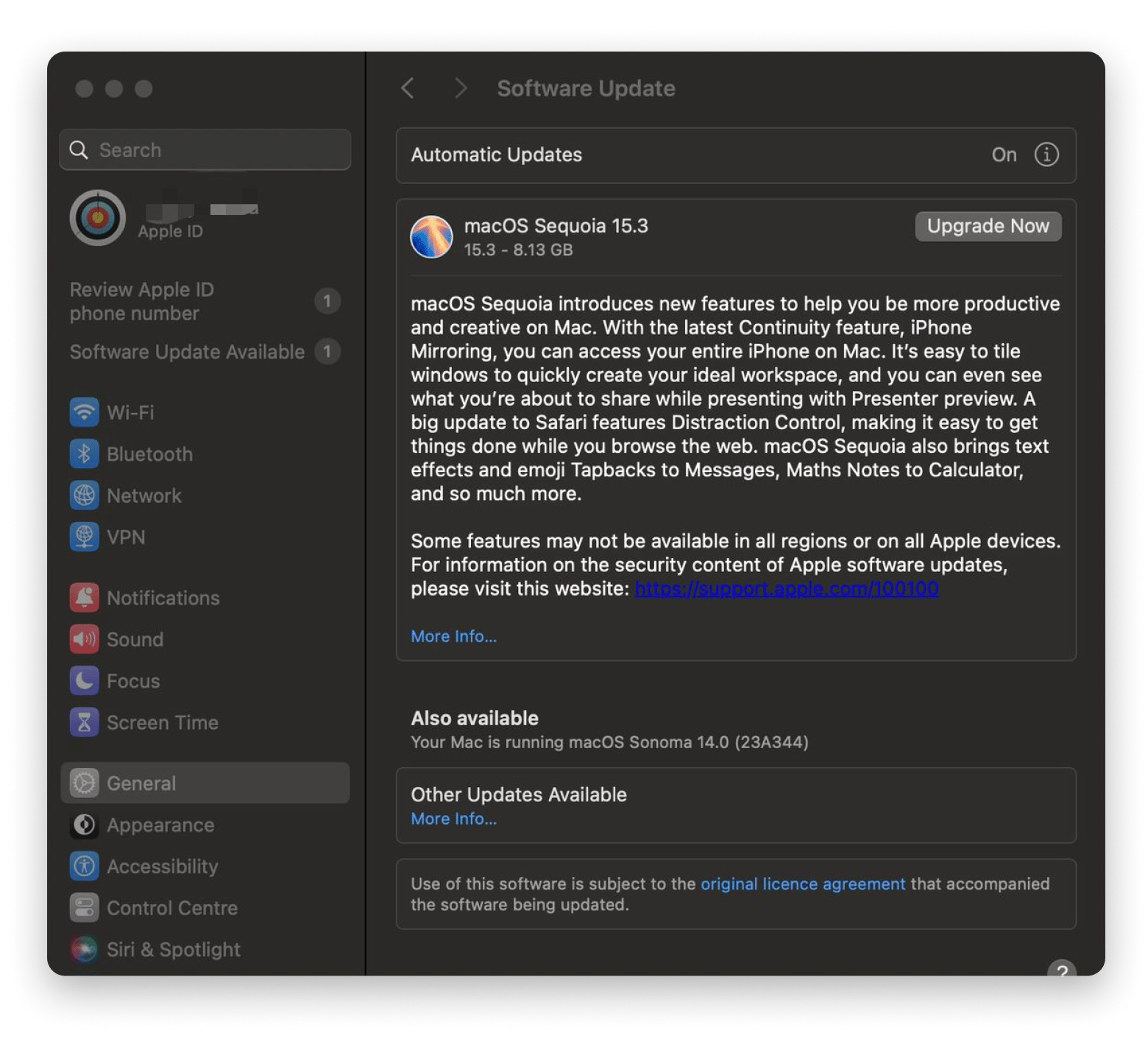Click the Apple ID avatar picture
This screenshot has width=1148, height=1044.
(x=97, y=218)
